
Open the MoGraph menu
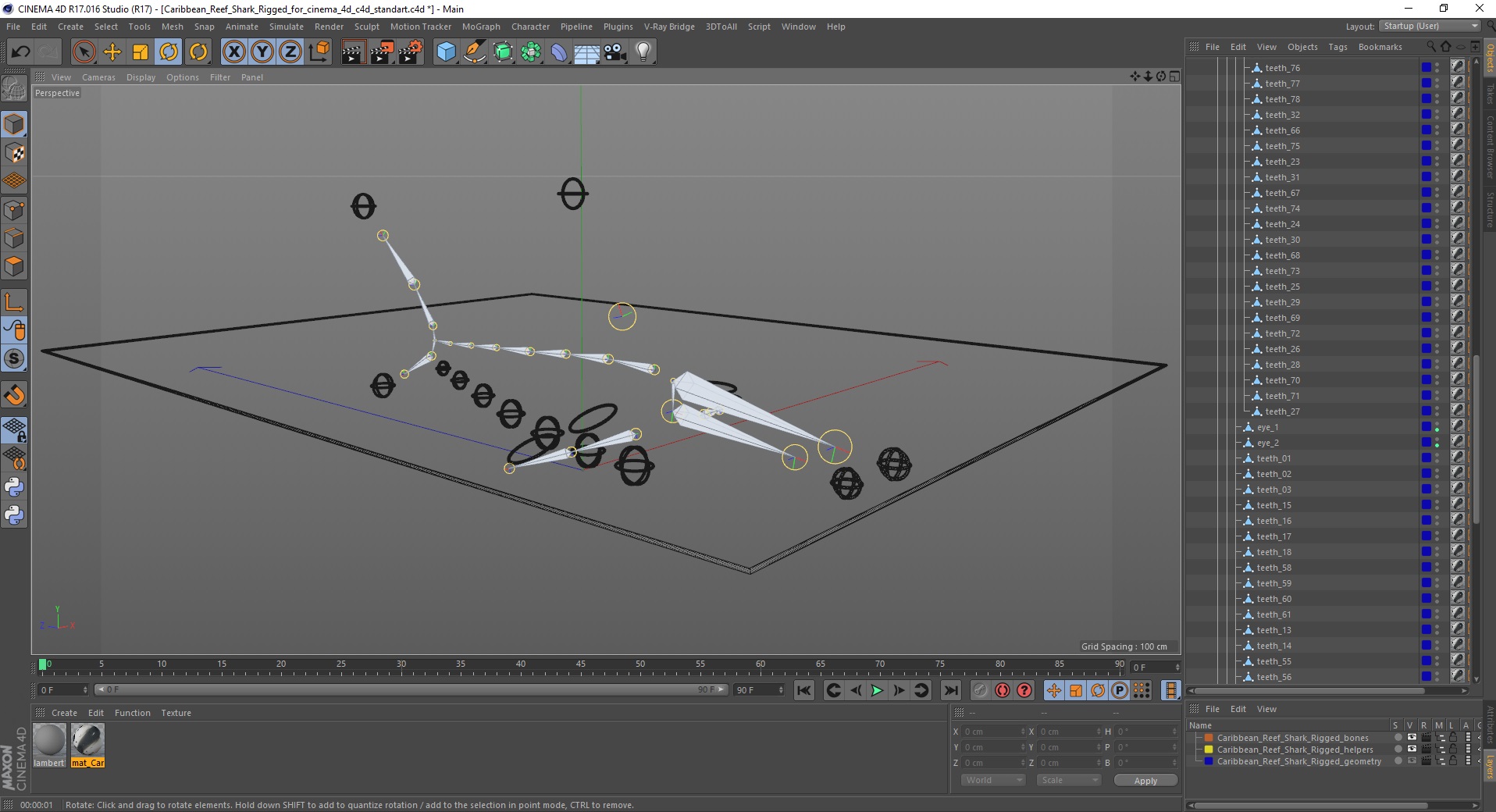[481, 27]
